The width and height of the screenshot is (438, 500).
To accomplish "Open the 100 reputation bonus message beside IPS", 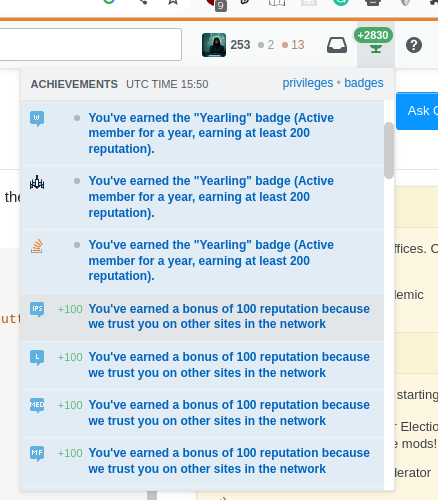I will 229,316.
